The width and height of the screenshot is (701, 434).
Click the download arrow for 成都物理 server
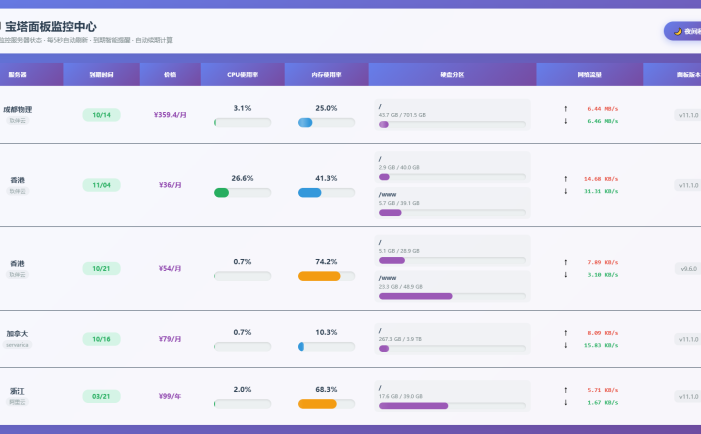pyautogui.click(x=565, y=121)
